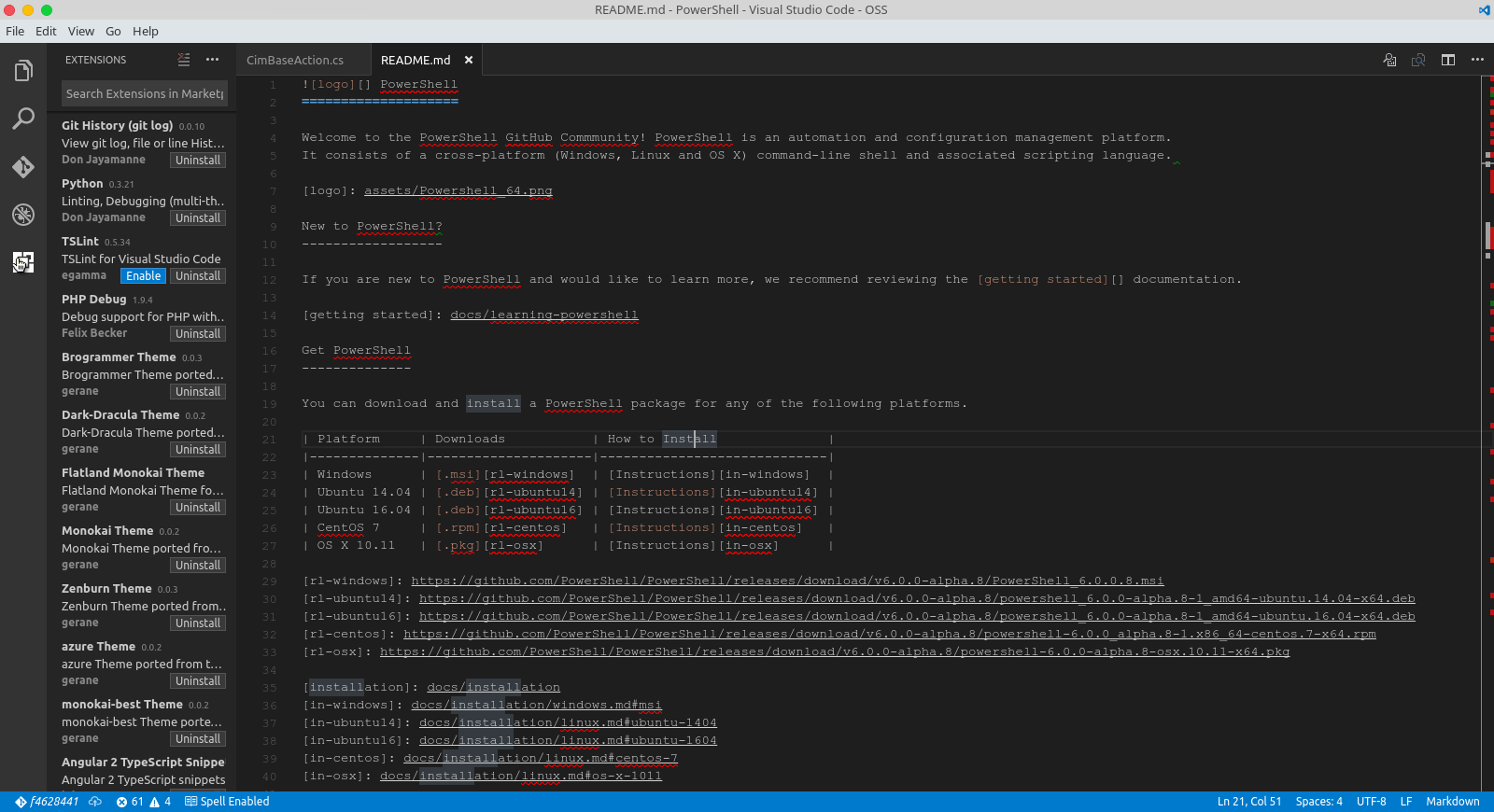This screenshot has width=1494, height=812.
Task: Uninstall Brogrammer Theme extension
Action: click(198, 392)
